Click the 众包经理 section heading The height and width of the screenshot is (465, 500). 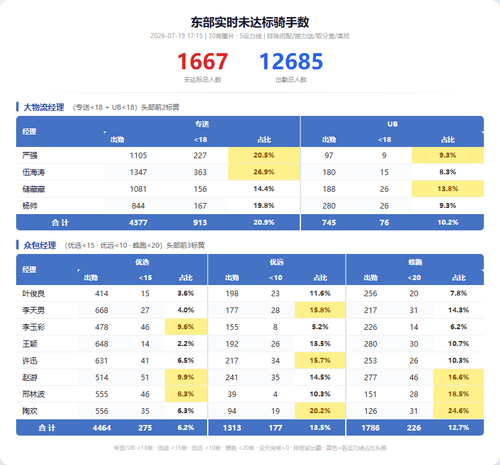(x=40, y=245)
